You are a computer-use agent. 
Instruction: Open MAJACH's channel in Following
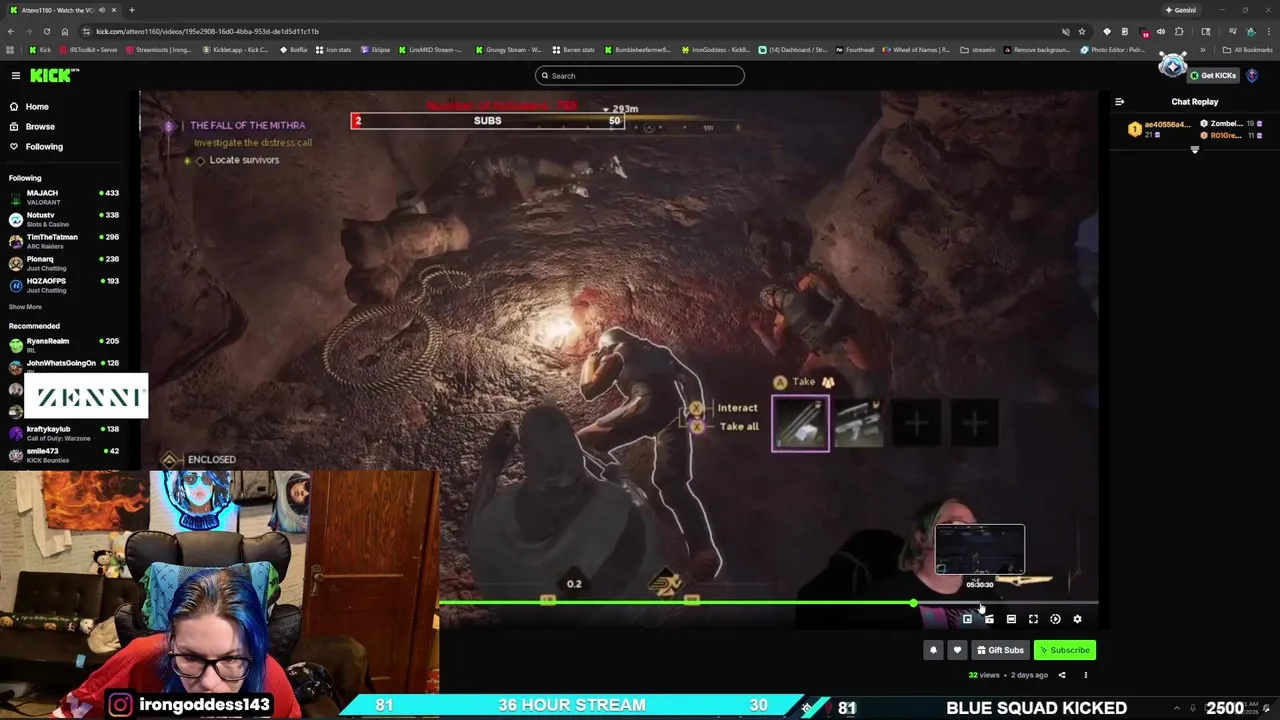[x=65, y=197]
